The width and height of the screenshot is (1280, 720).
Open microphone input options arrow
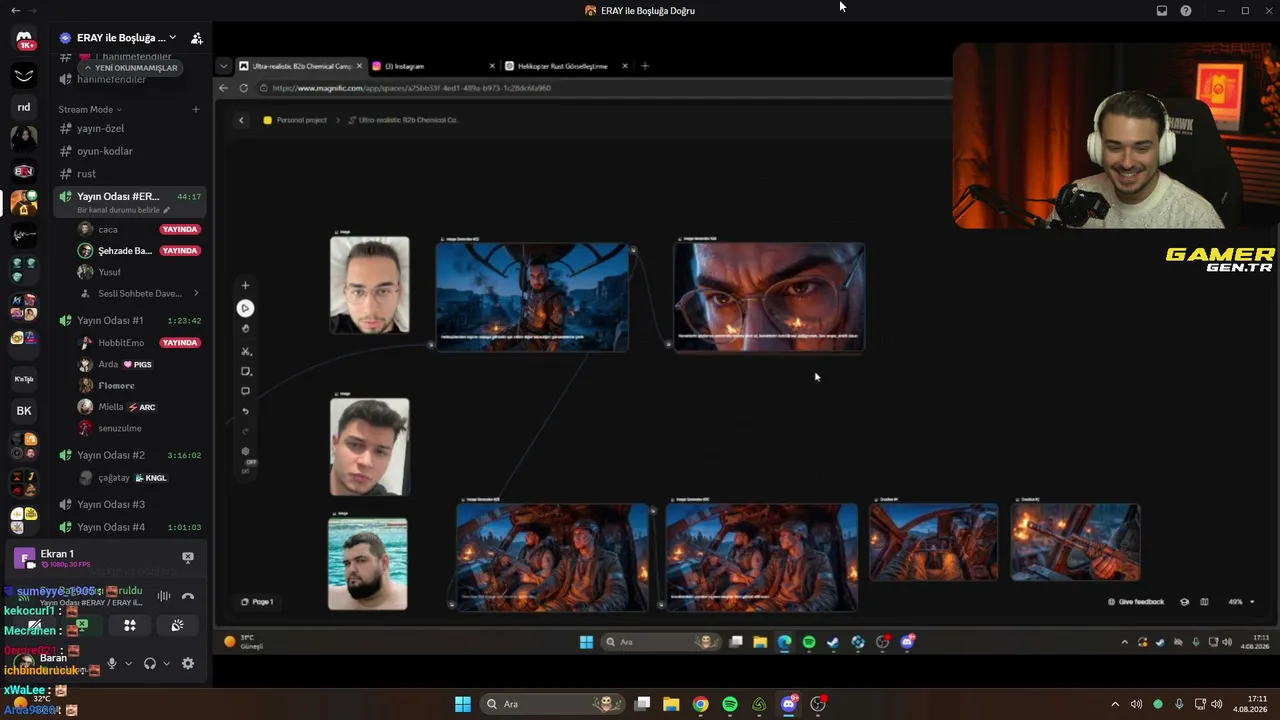click(x=128, y=663)
